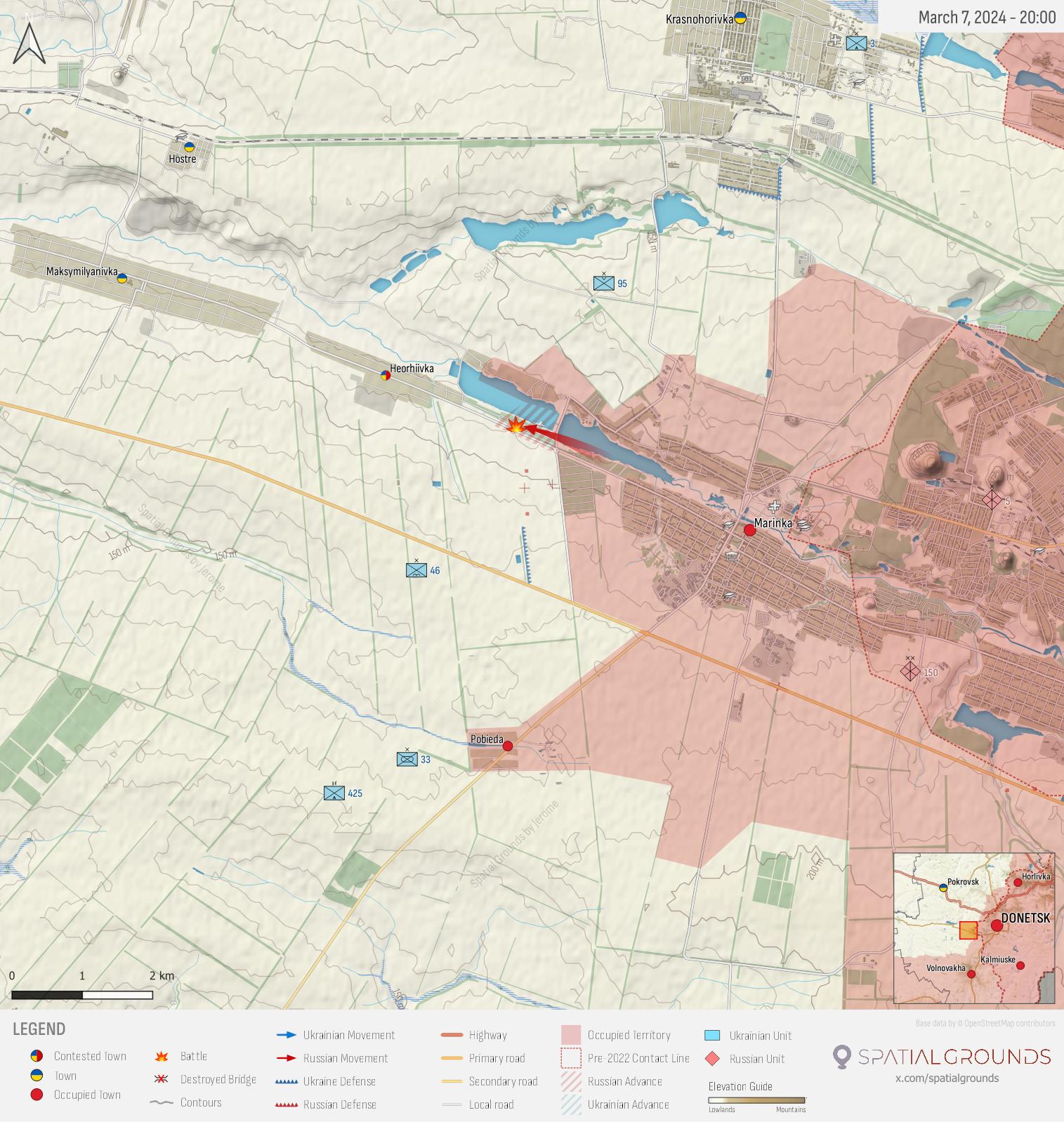This screenshot has height=1122, width=1064.
Task: Click the Ukrainian Unit legend rectangle icon
Action: click(x=712, y=1035)
